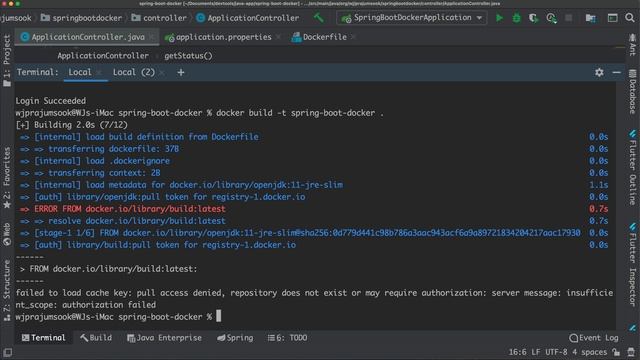640x360 pixels.
Task: Click ApplicationController breadcrumb in navigation bar
Action: coord(248,18)
